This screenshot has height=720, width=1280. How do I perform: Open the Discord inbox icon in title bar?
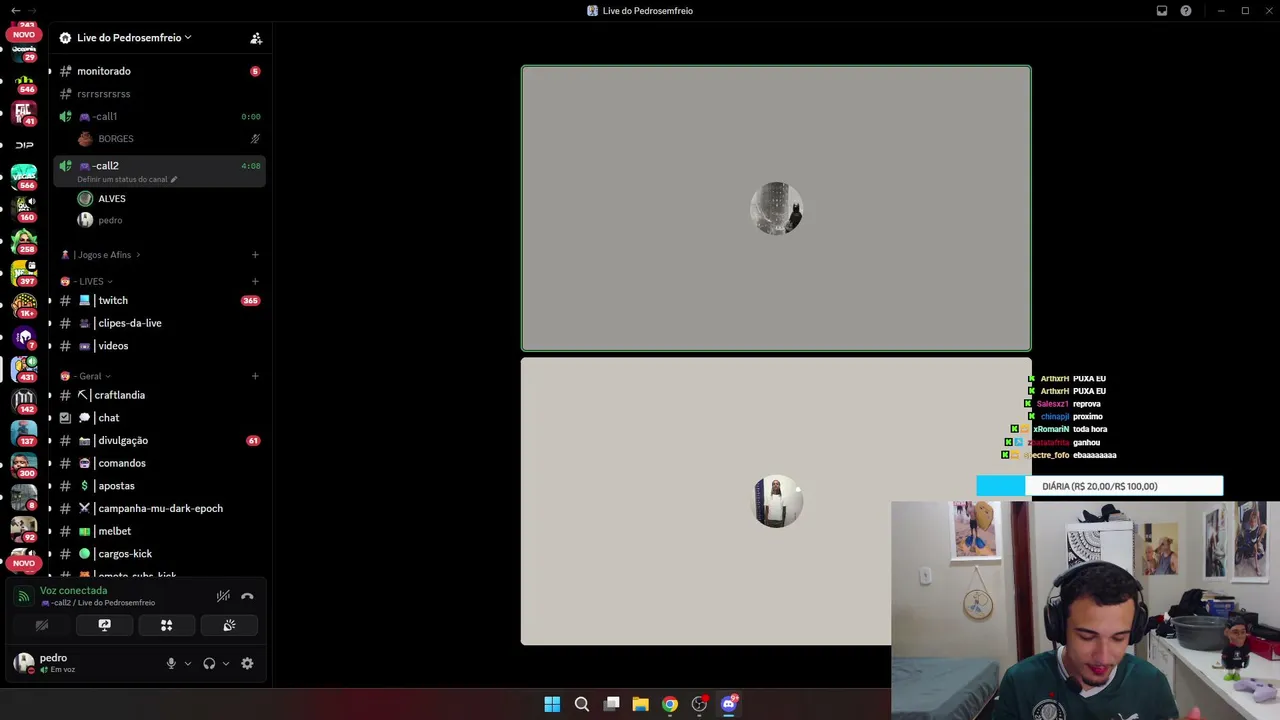(1162, 11)
